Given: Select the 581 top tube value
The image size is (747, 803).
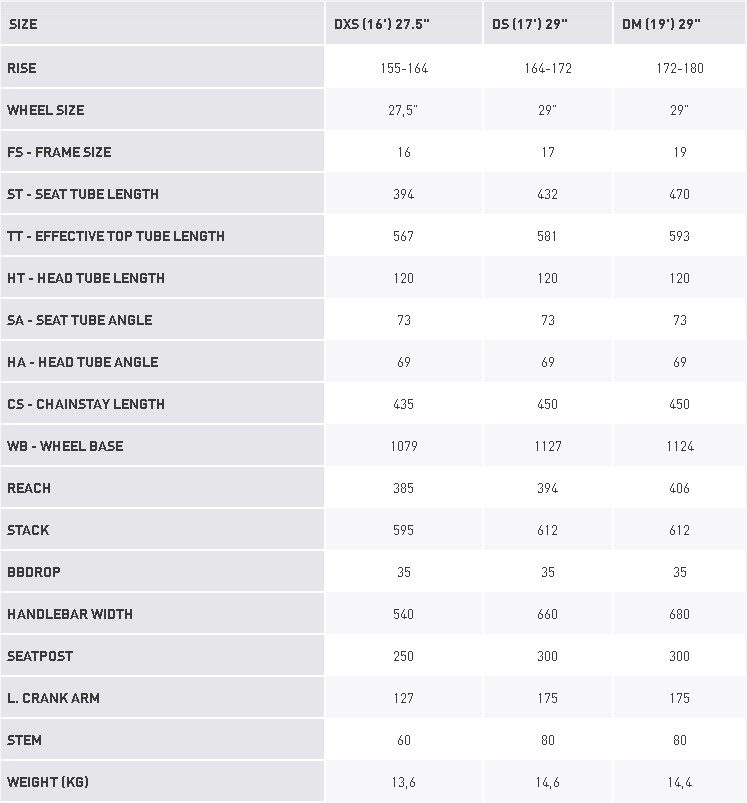Looking at the screenshot, I should pyautogui.click(x=548, y=236).
